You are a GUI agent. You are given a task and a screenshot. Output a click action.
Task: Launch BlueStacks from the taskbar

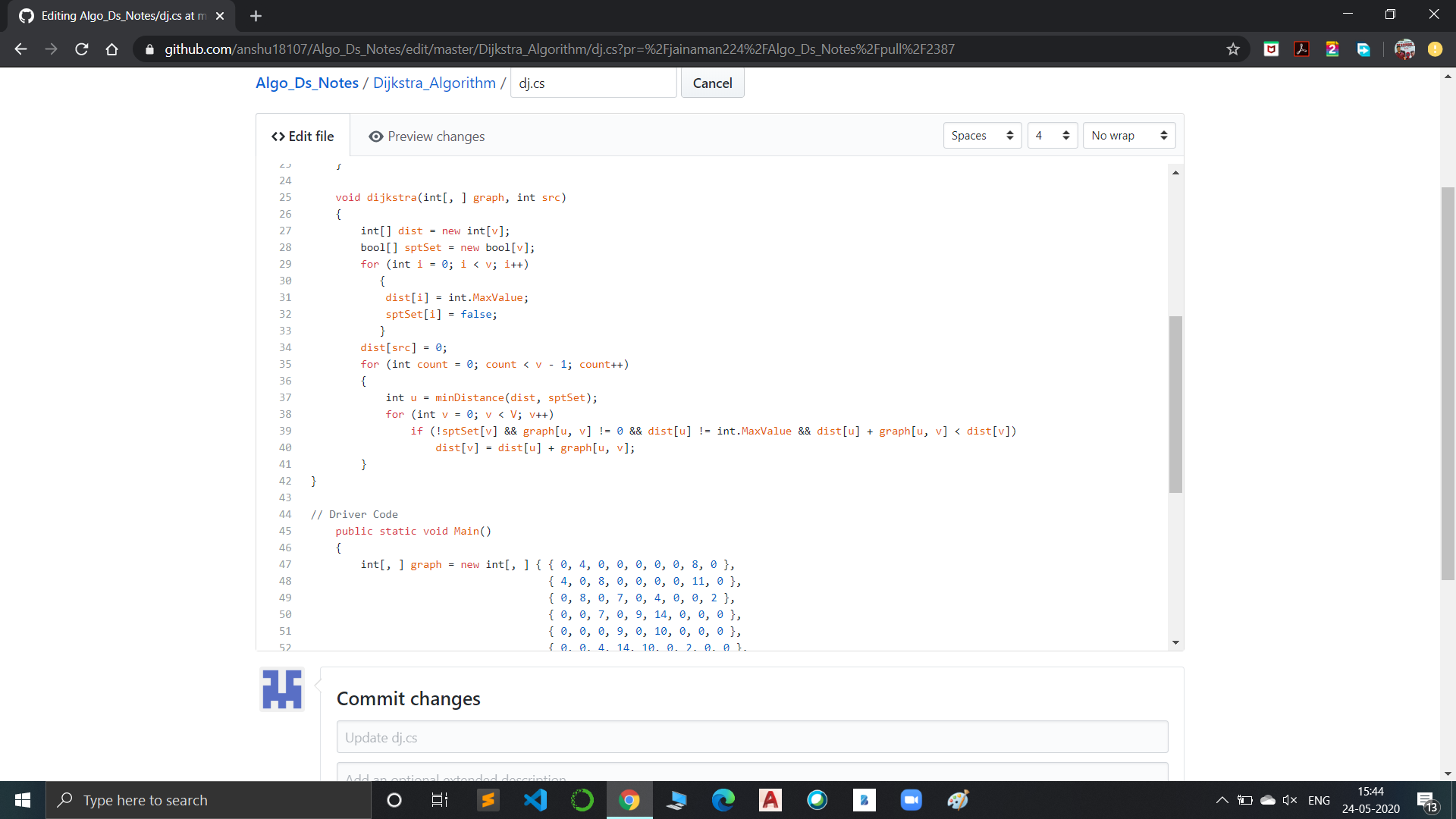pyautogui.click(x=864, y=800)
